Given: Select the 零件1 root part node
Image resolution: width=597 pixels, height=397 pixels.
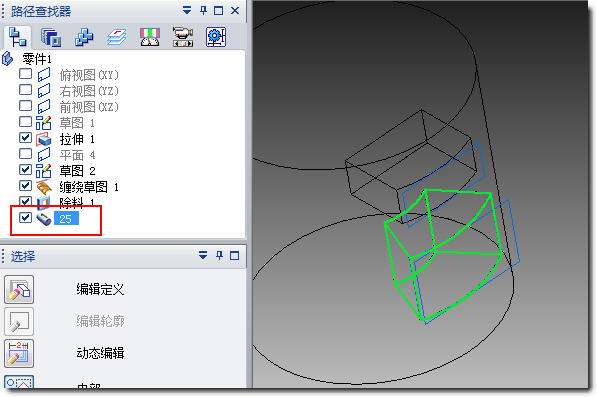Looking at the screenshot, I should click(x=37, y=59).
